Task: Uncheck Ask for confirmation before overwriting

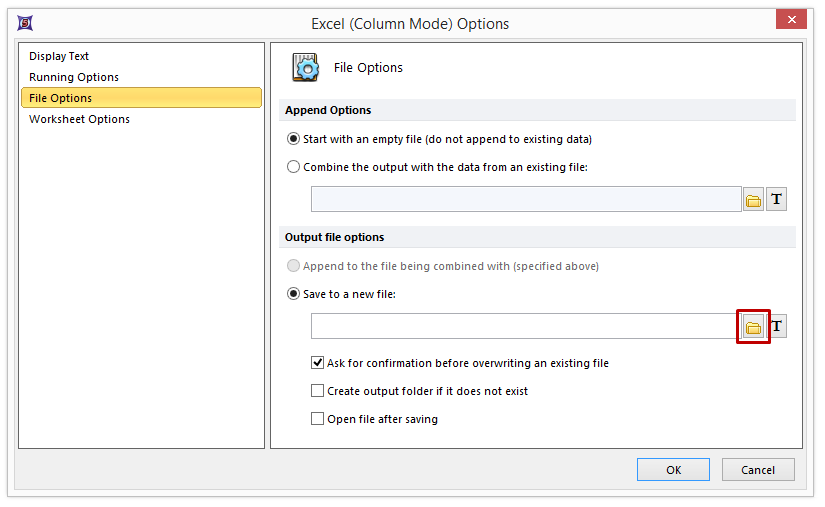Action: (x=318, y=363)
